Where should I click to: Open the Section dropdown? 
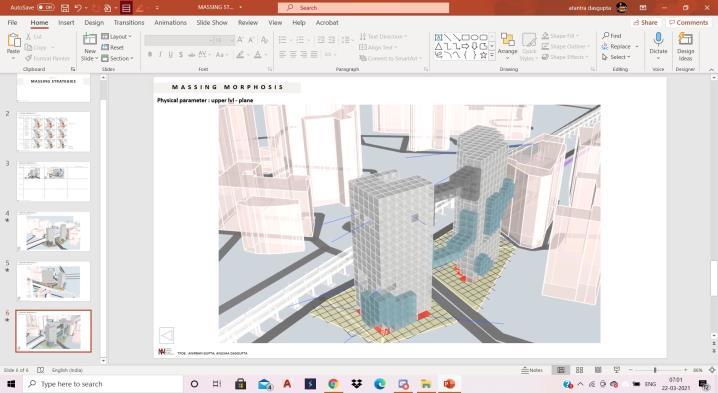117,58
